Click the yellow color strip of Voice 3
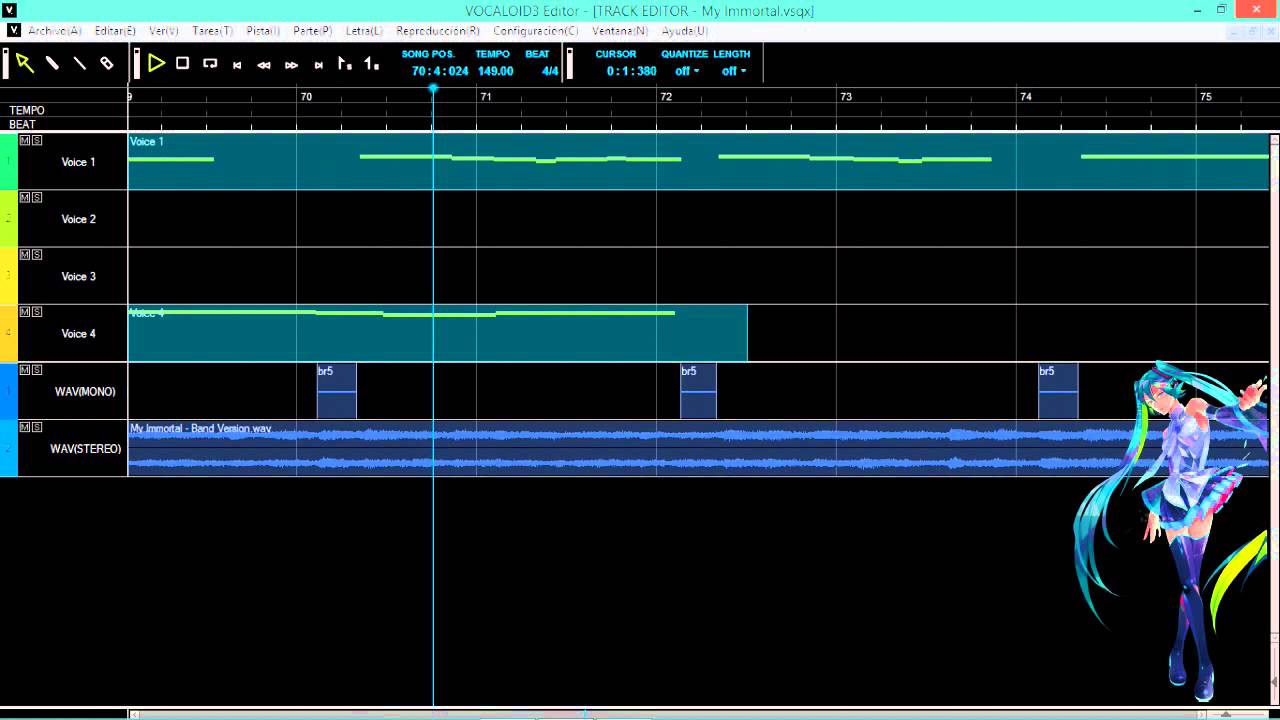The image size is (1280, 720). click(9, 276)
